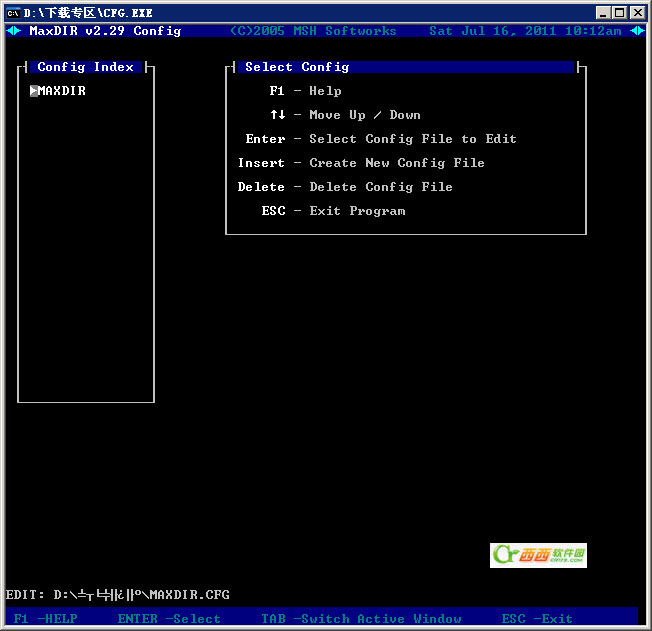Click the Move Up / Down line
Image resolution: width=652 pixels, height=631 pixels.
coord(345,115)
